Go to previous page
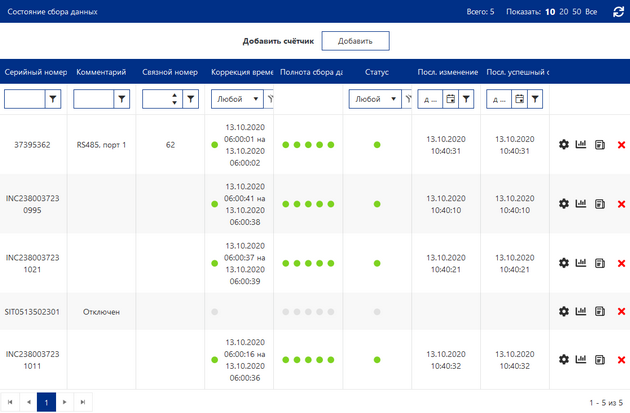The height and width of the screenshot is (413, 630). click(29, 402)
